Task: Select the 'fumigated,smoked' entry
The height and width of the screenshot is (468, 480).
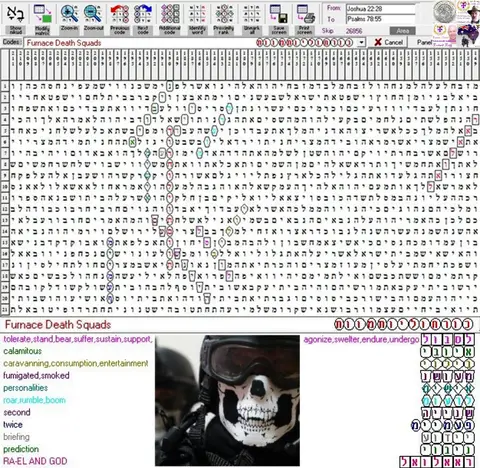Action: 36,376
